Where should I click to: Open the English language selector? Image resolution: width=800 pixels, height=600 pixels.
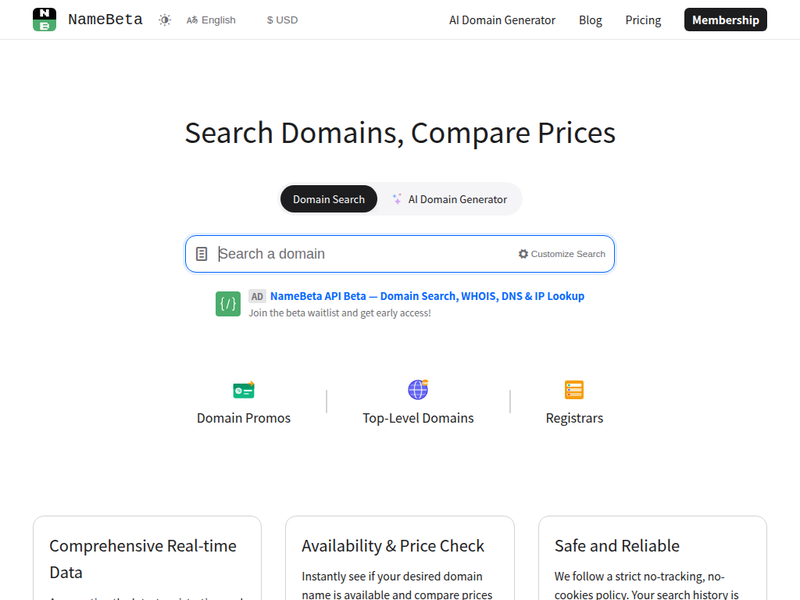pyautogui.click(x=211, y=20)
